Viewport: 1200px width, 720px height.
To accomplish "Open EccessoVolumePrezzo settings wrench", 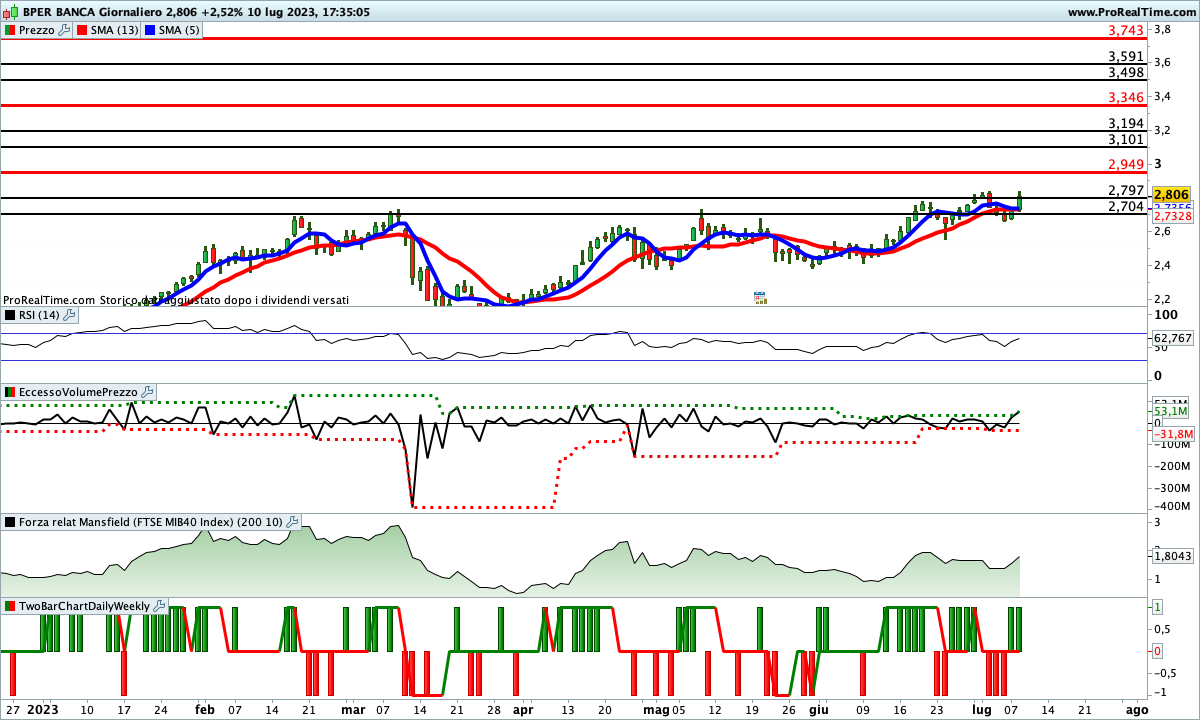I will click(x=147, y=392).
